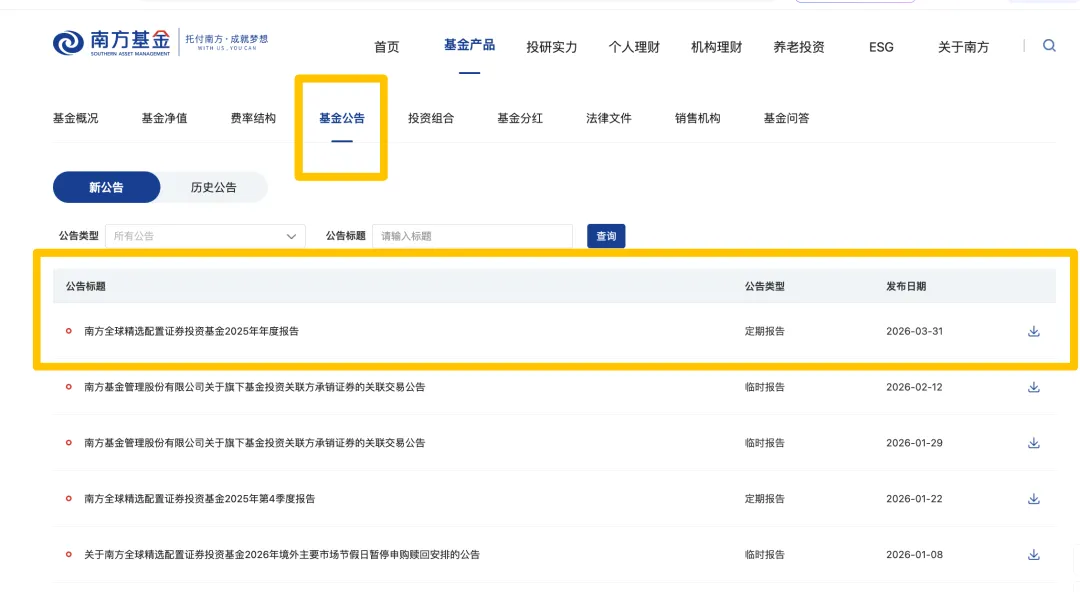
Task: Click 定期报告 in the 年度报告 row
Action: pyautogui.click(x=765, y=331)
